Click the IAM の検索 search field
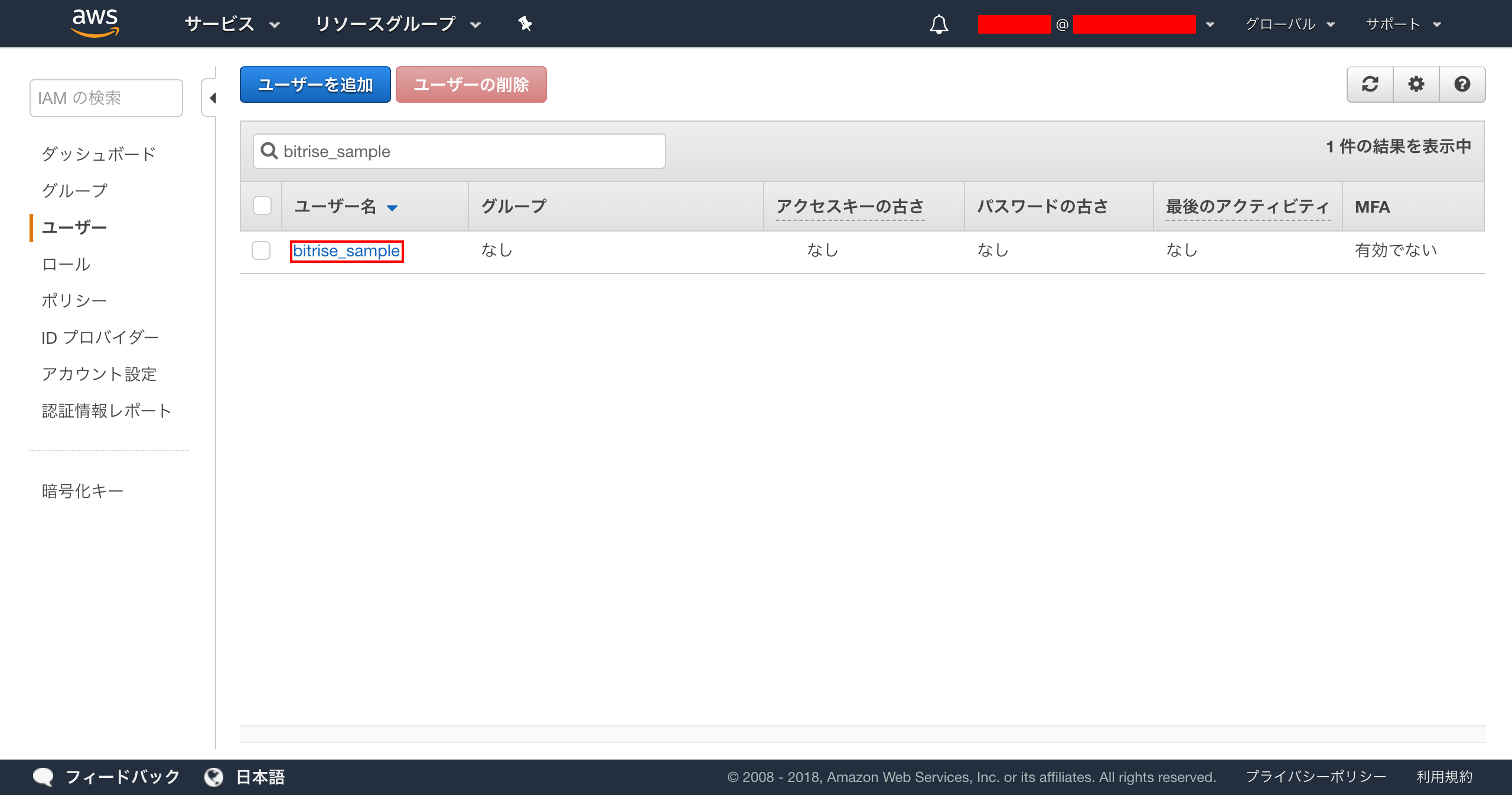 (106, 98)
